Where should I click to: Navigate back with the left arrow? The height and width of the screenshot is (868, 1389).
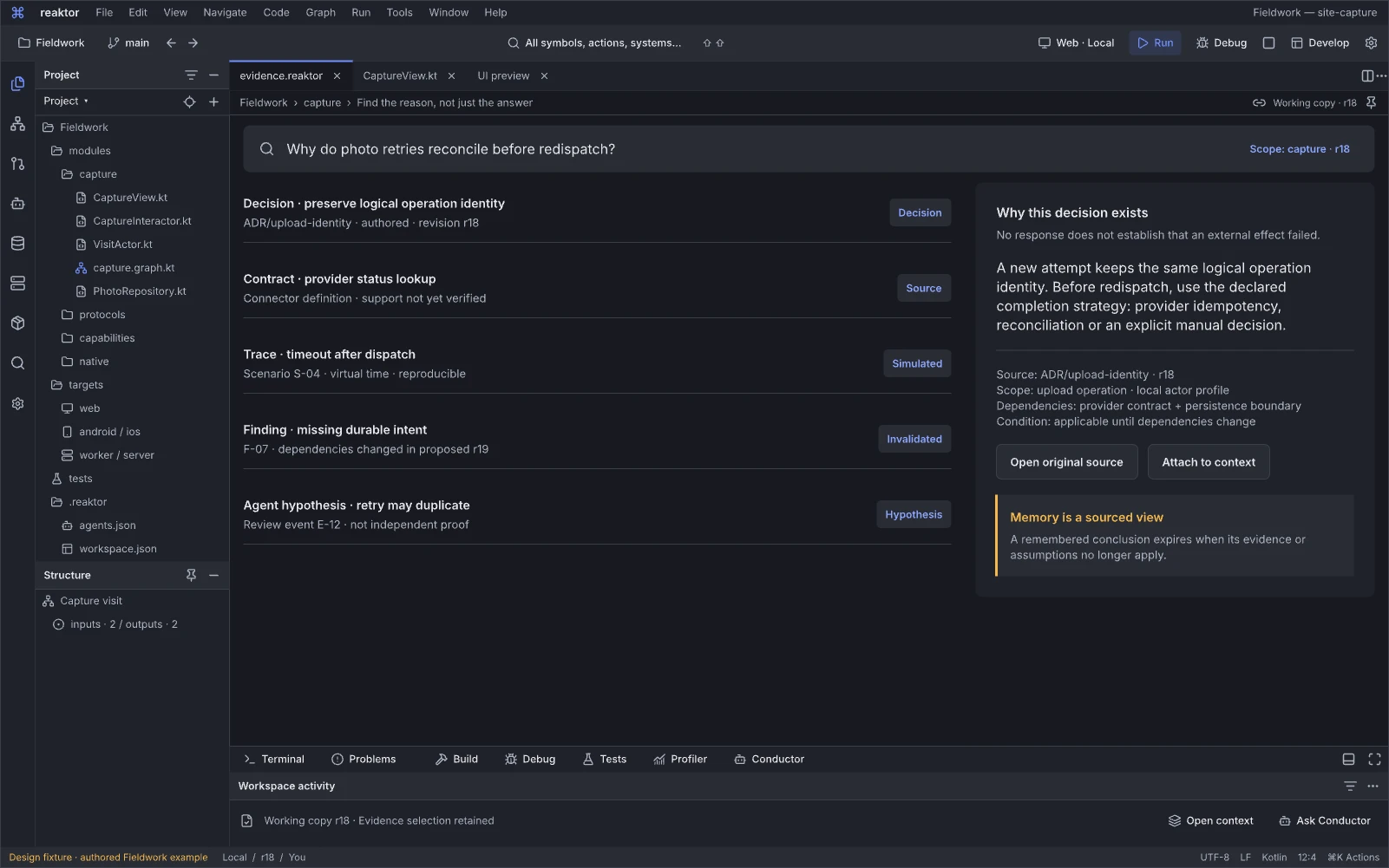coord(171,42)
